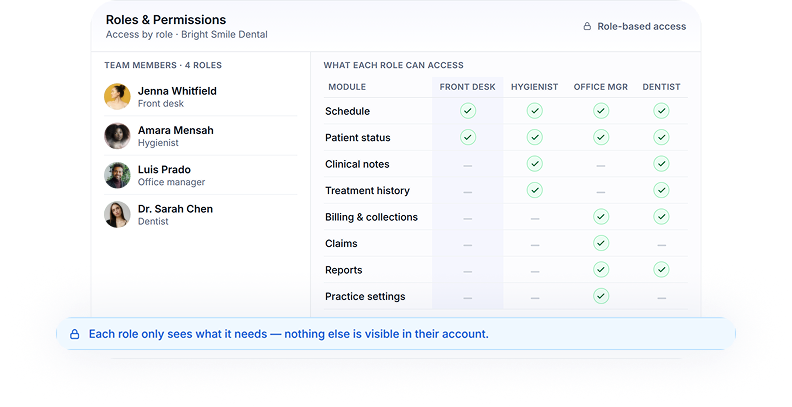
Task: Select the Dentist column header
Action: 661,87
